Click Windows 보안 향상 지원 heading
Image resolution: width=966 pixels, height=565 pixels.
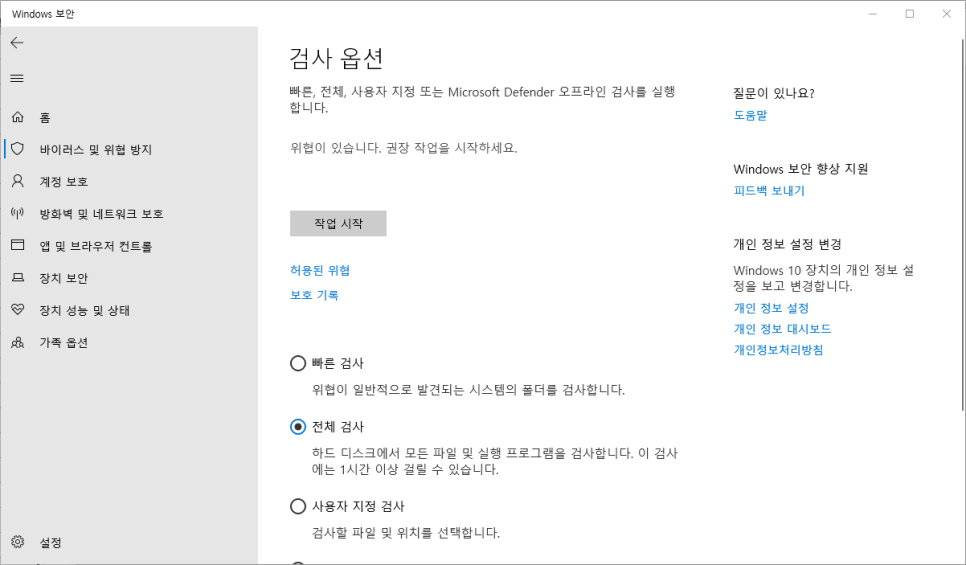tap(800, 169)
